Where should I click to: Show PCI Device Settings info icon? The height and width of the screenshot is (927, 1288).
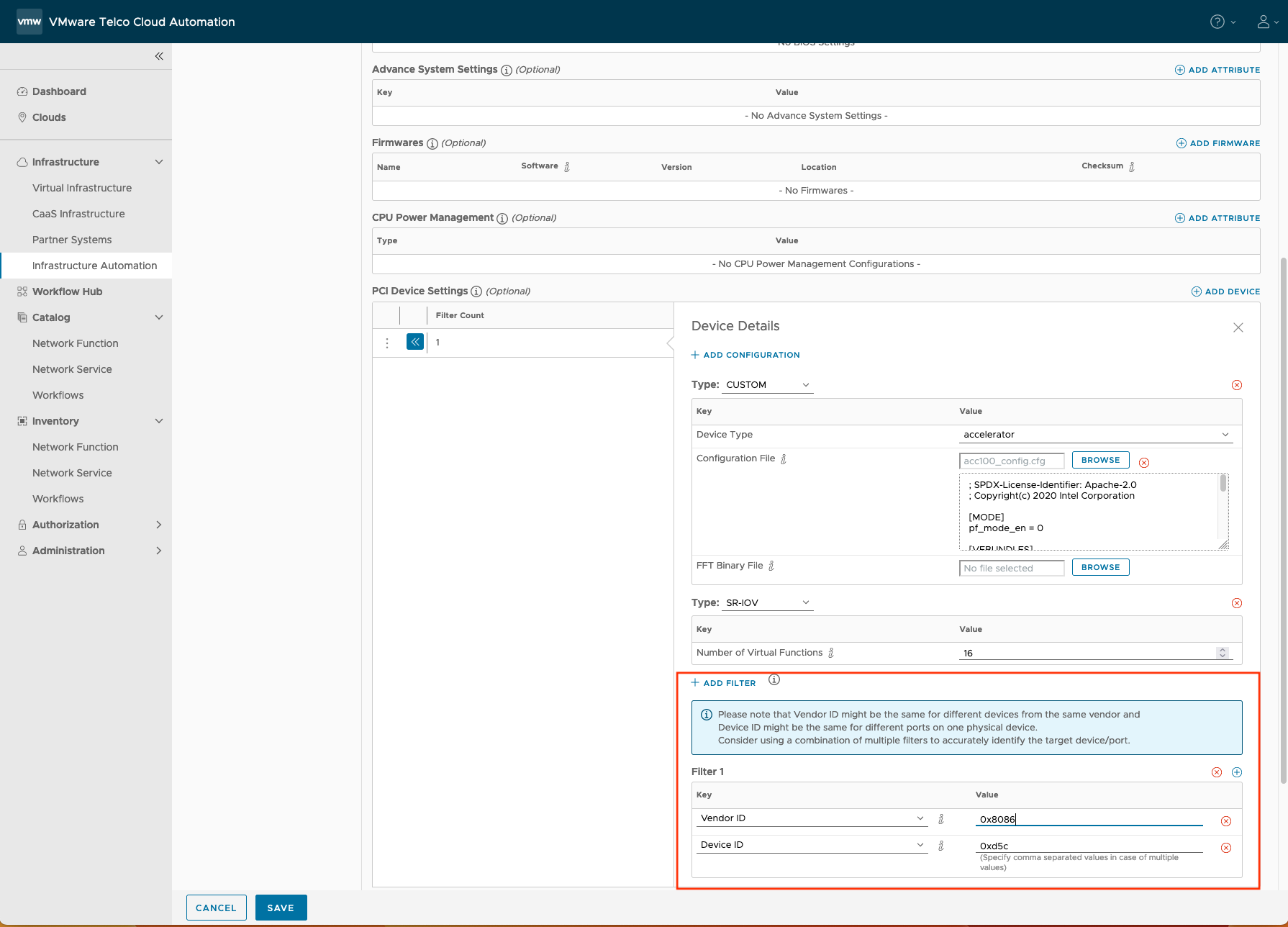point(476,291)
